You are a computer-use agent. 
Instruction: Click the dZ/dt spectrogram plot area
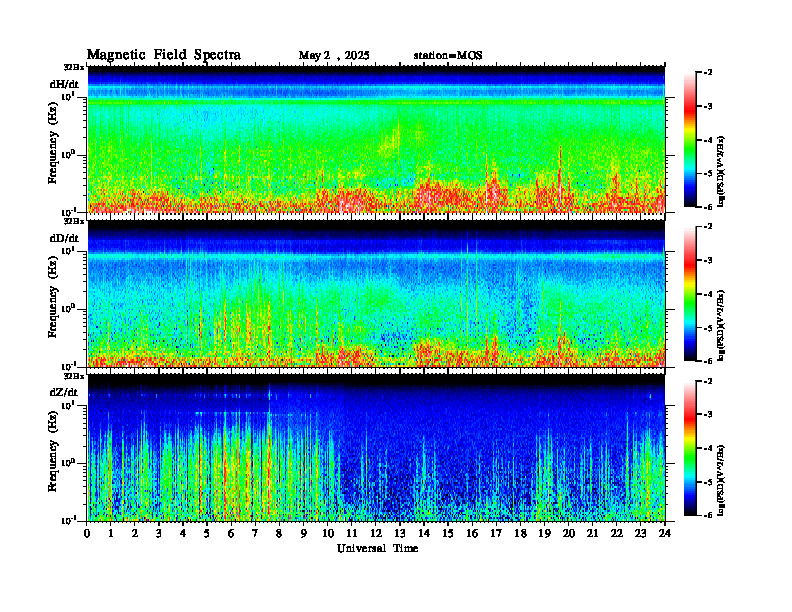pos(376,447)
